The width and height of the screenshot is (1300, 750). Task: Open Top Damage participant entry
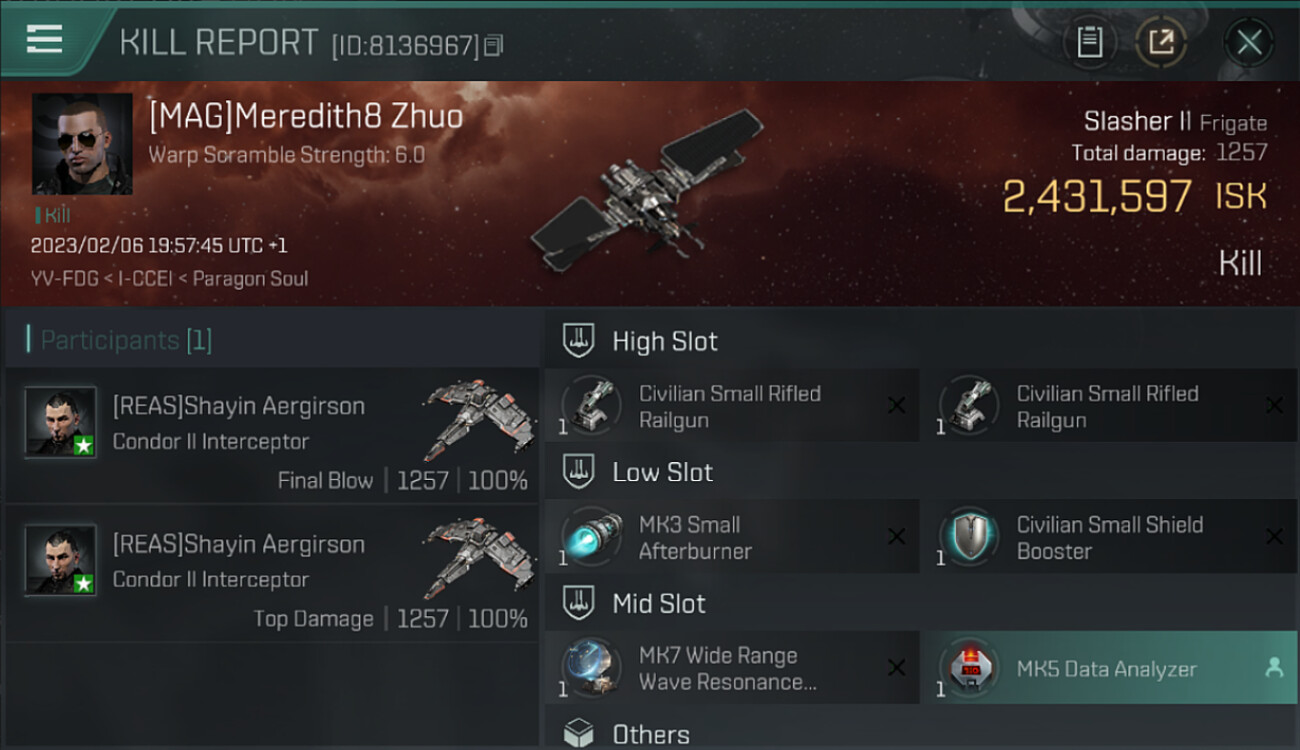click(x=272, y=574)
